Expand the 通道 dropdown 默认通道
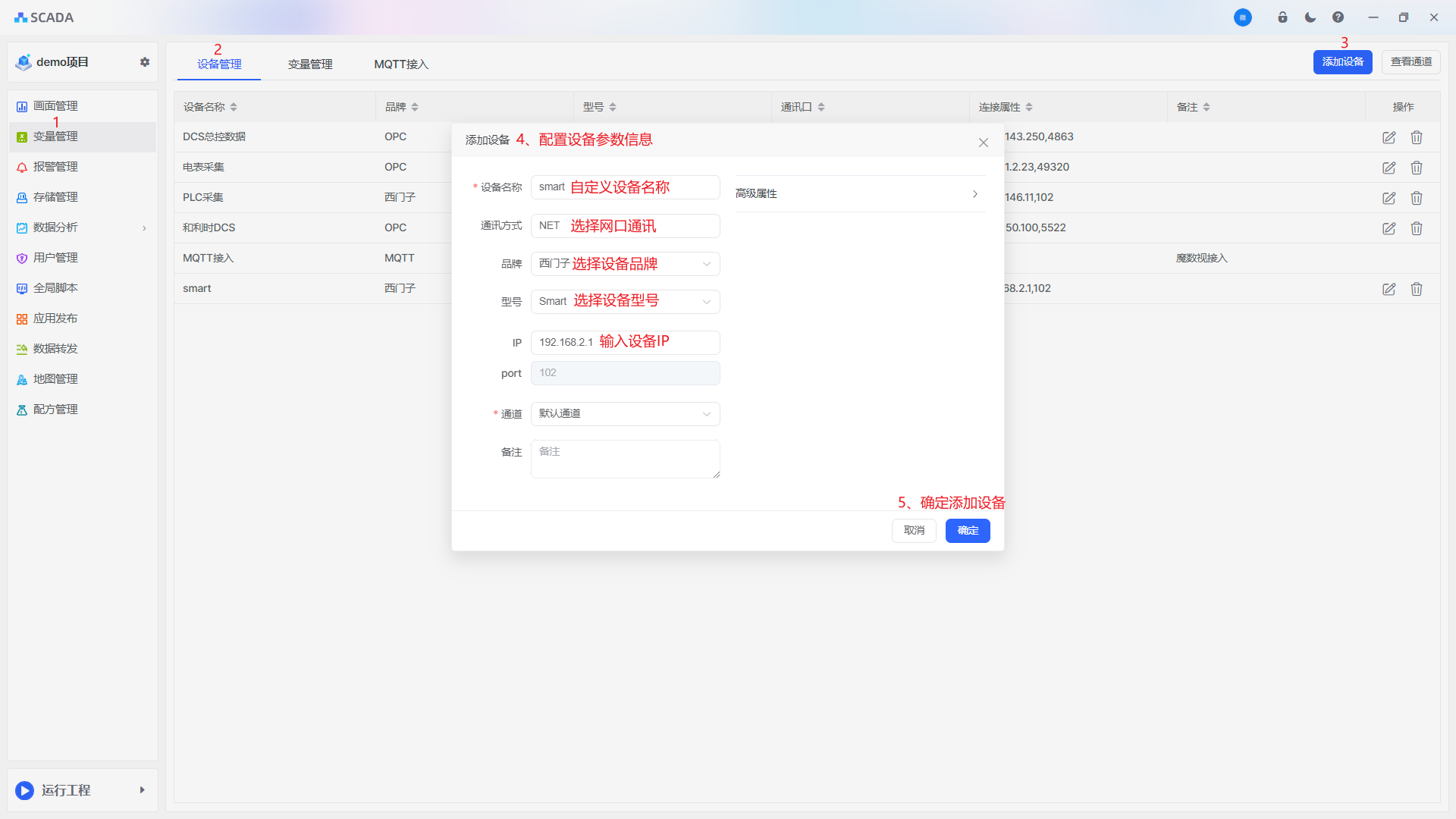 (x=625, y=414)
